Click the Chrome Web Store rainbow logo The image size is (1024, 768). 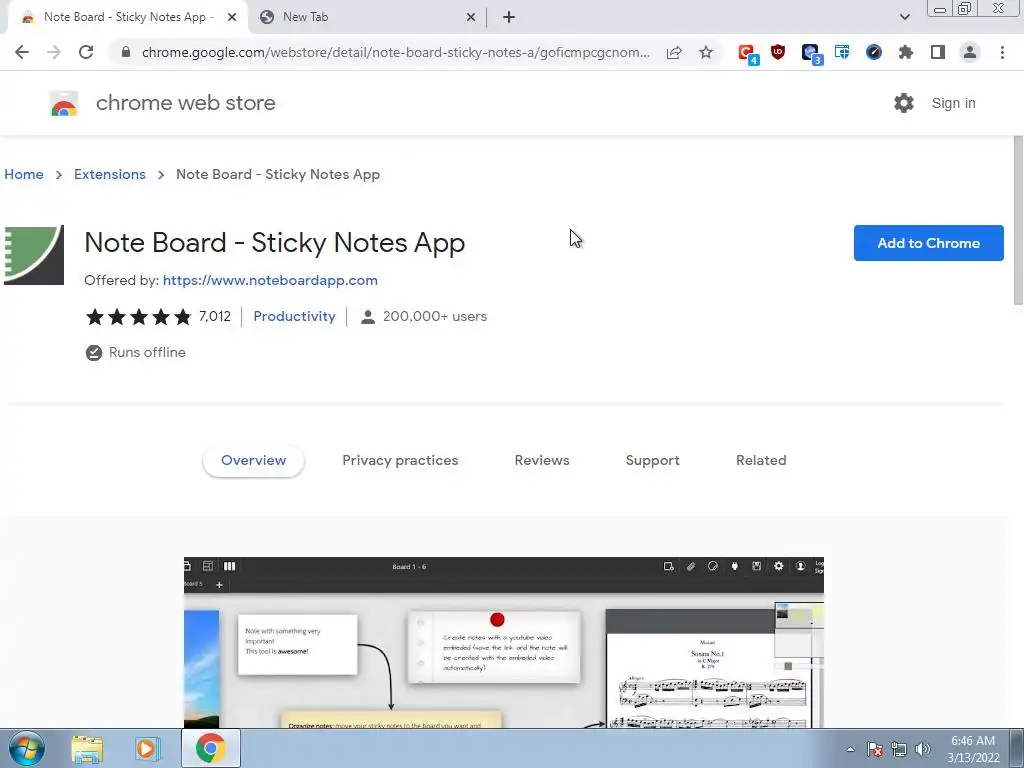64,103
